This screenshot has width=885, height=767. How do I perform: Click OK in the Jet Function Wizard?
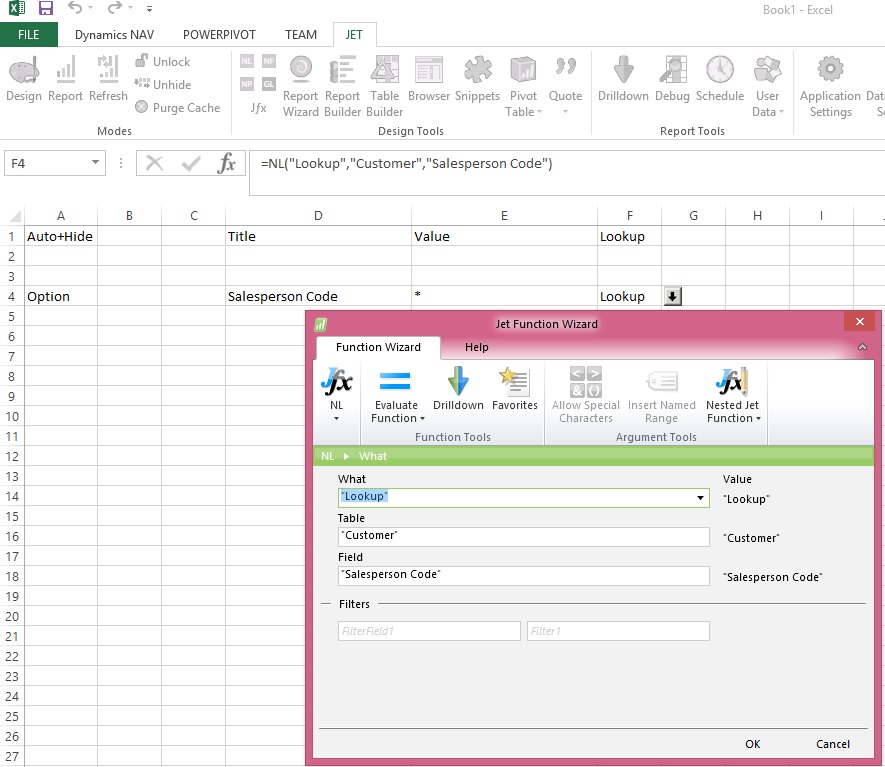(752, 744)
